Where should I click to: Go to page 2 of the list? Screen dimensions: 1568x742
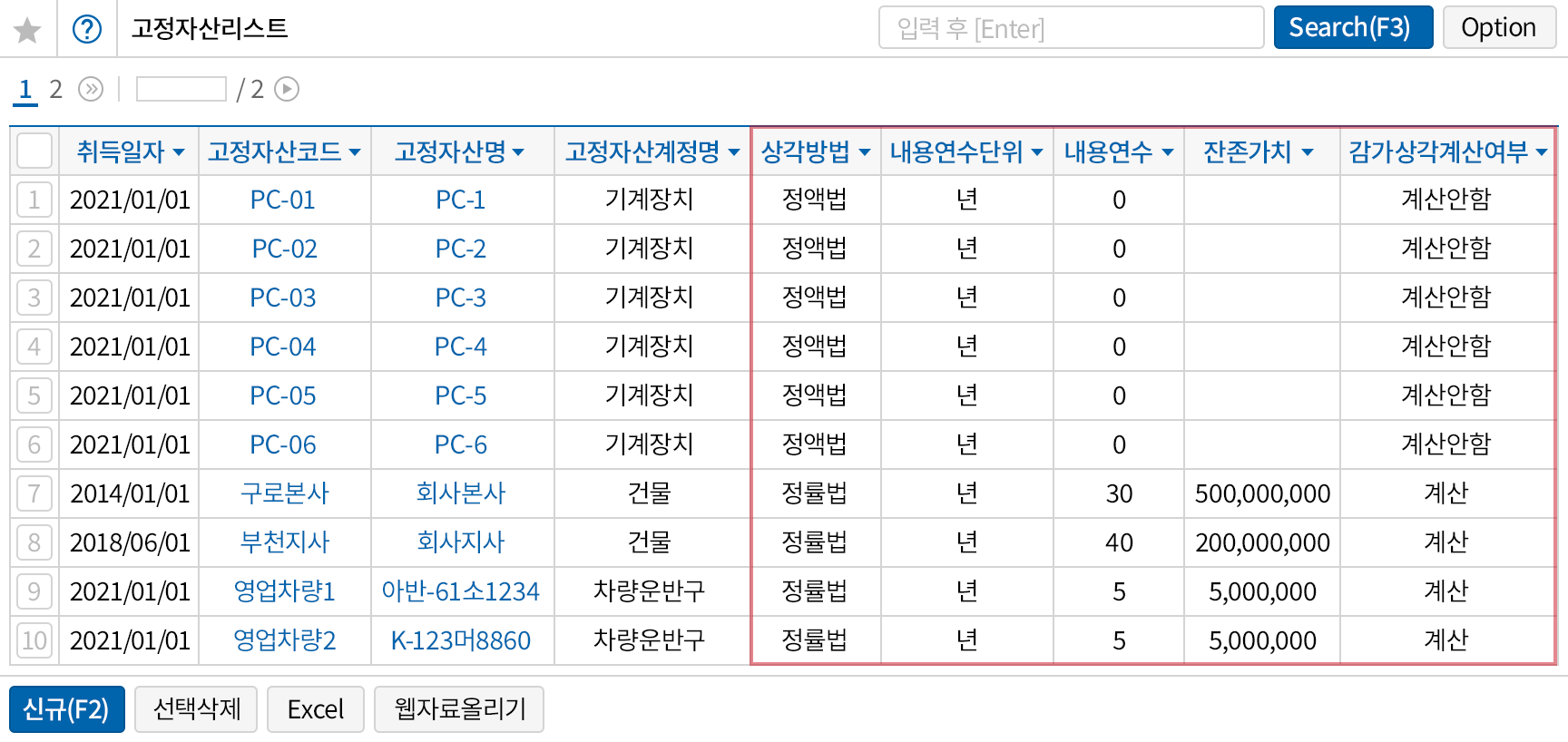pos(56,89)
